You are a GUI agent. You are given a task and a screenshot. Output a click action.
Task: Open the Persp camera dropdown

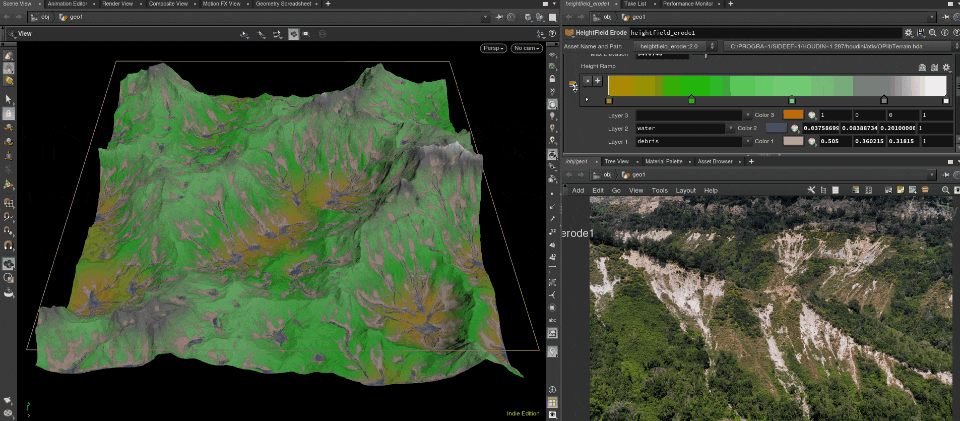point(492,47)
